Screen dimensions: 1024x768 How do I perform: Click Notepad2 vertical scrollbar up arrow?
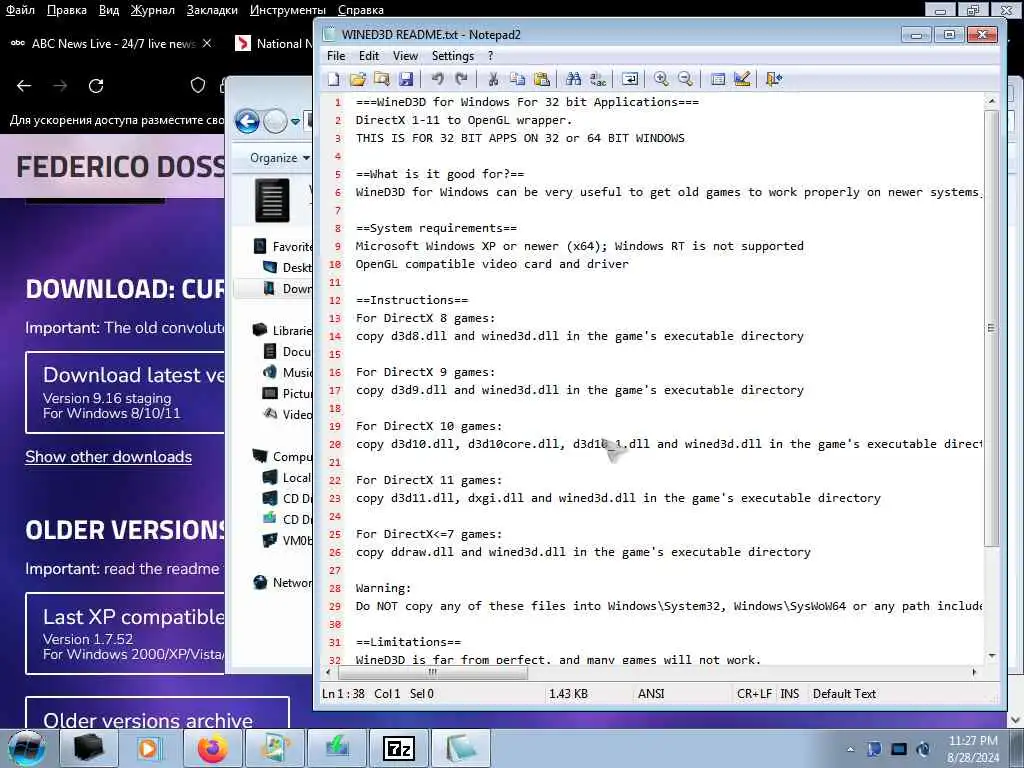point(992,101)
